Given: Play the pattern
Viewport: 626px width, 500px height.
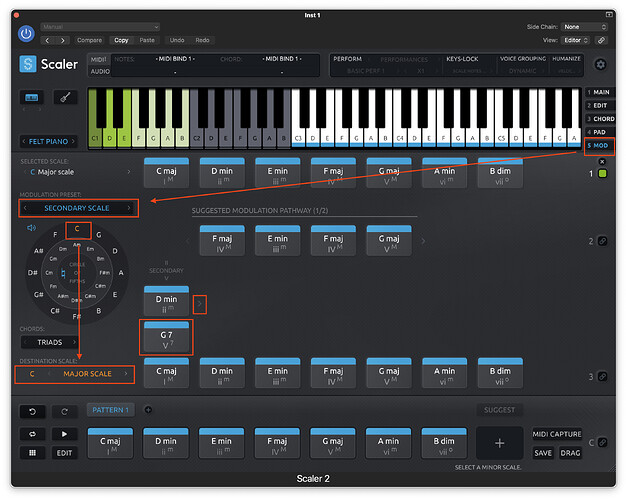Looking at the screenshot, I should tap(65, 434).
